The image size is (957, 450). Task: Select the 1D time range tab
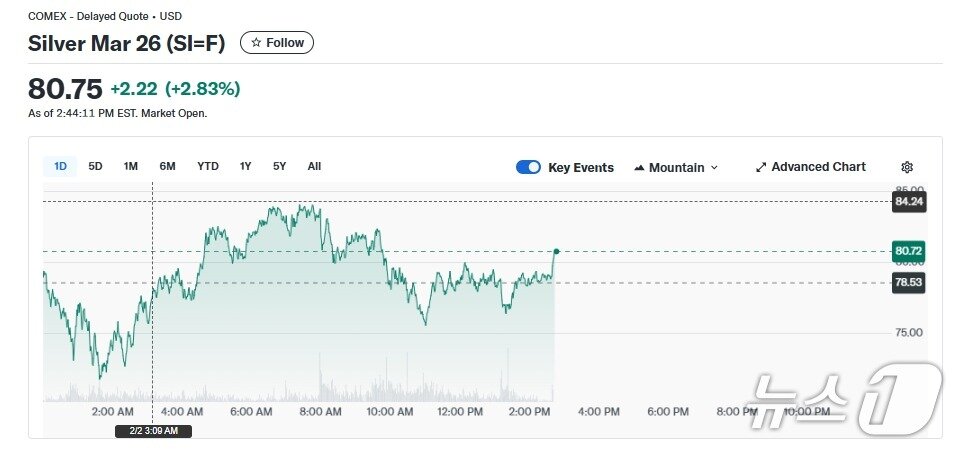(x=60, y=166)
